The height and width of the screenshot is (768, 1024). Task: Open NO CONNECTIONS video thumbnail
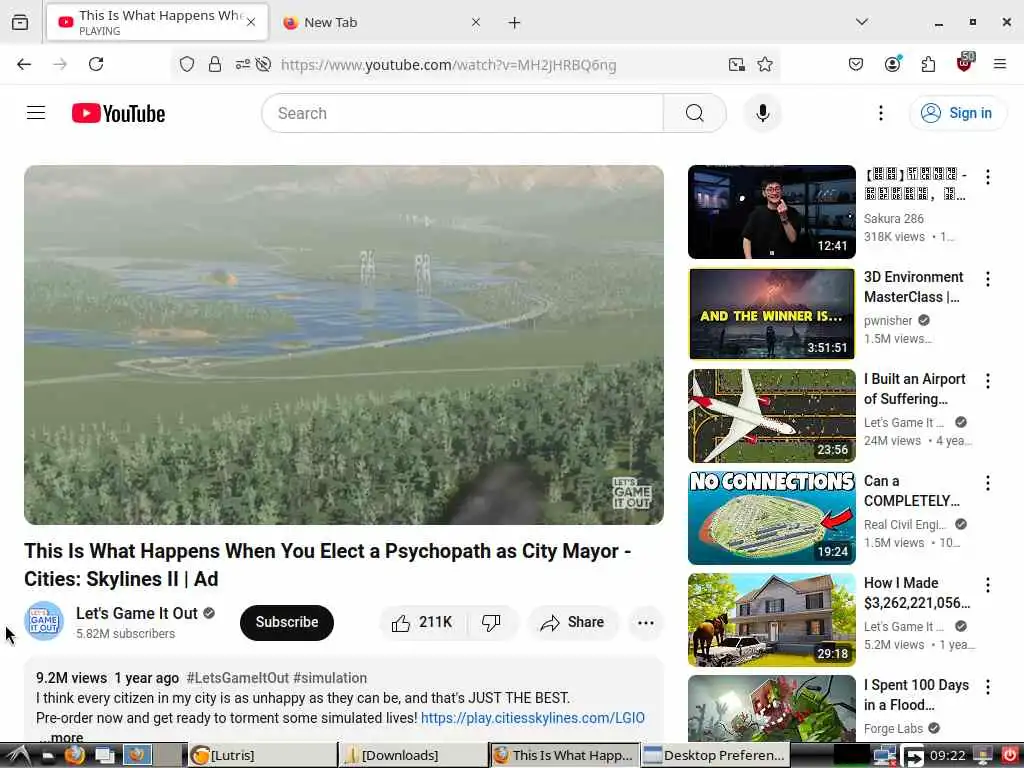point(771,517)
